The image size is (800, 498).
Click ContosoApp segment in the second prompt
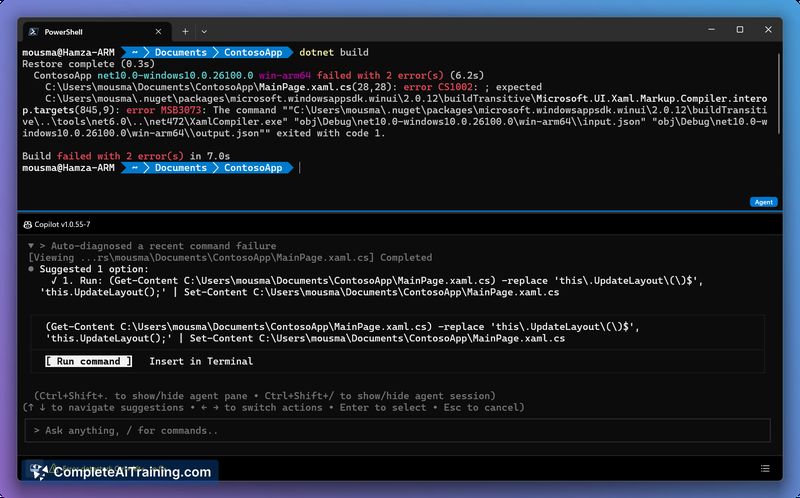tap(253, 168)
